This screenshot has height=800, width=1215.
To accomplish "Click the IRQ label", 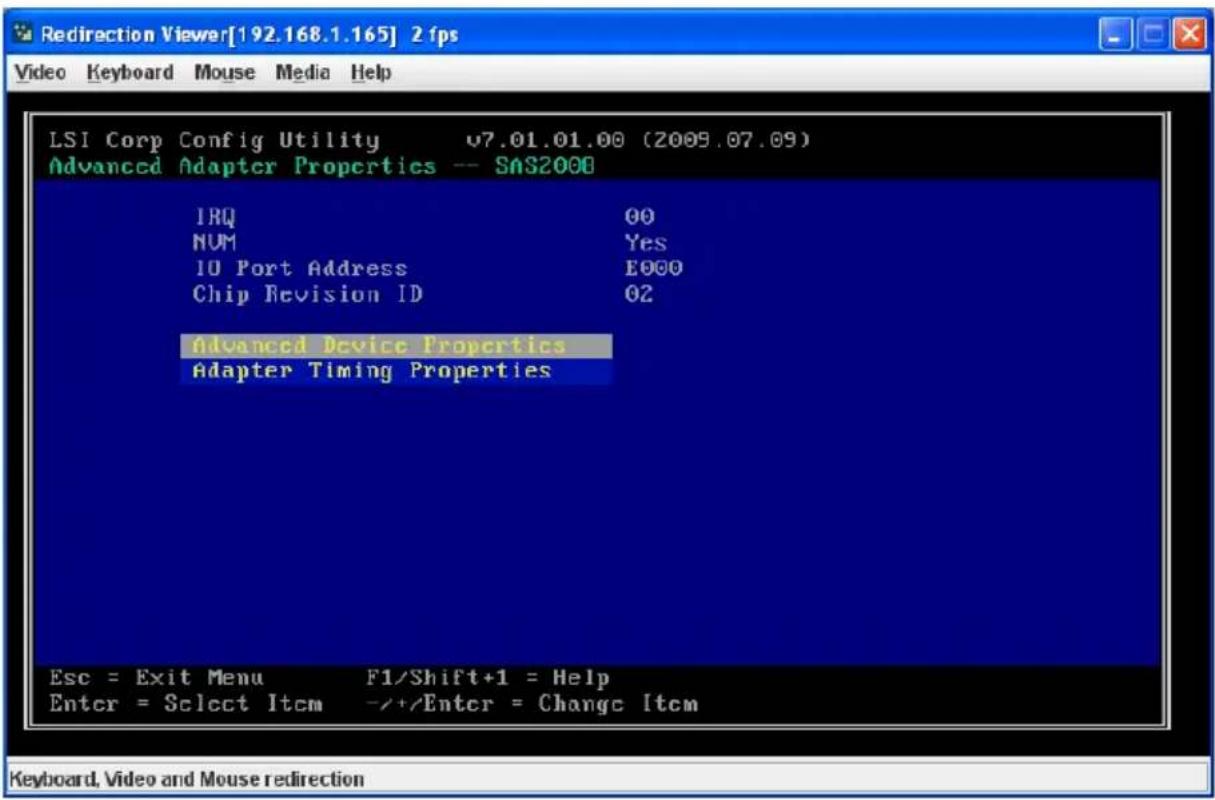I will [214, 216].
